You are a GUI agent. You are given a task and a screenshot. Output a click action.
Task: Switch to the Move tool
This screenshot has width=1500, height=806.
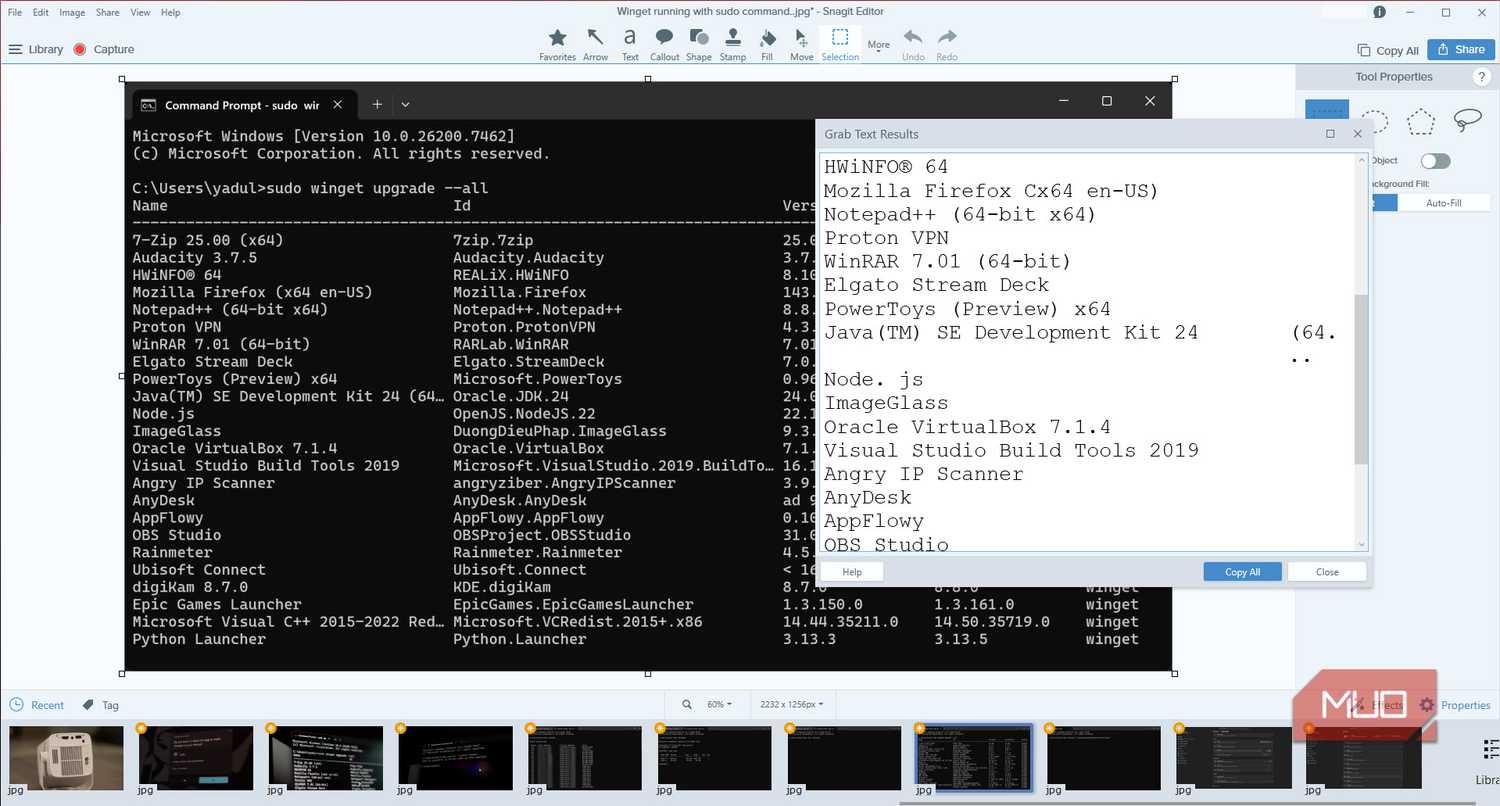tap(801, 44)
